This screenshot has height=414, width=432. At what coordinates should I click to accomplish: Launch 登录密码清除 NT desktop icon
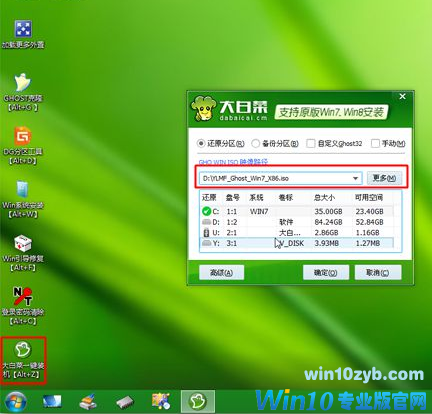(x=23, y=306)
